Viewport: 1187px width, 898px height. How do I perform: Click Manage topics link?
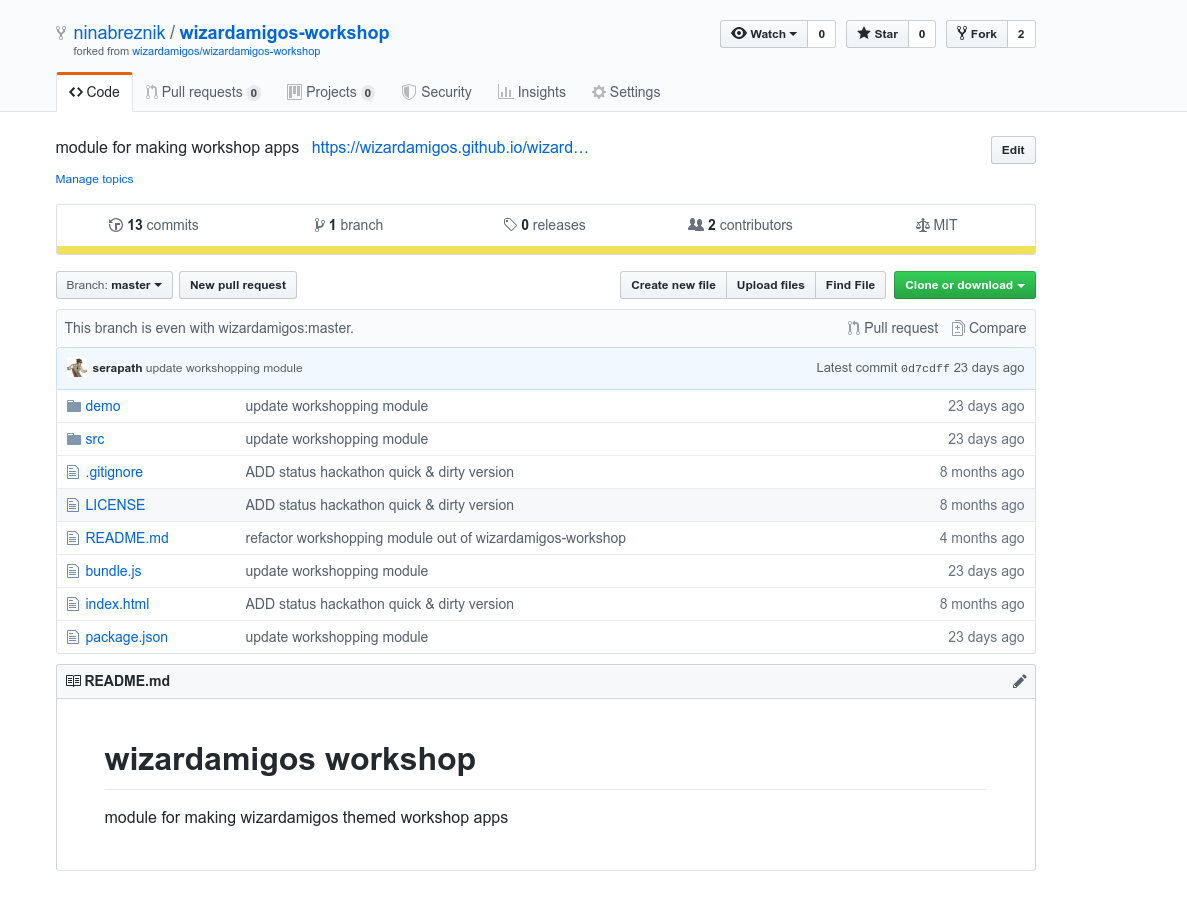click(x=94, y=179)
